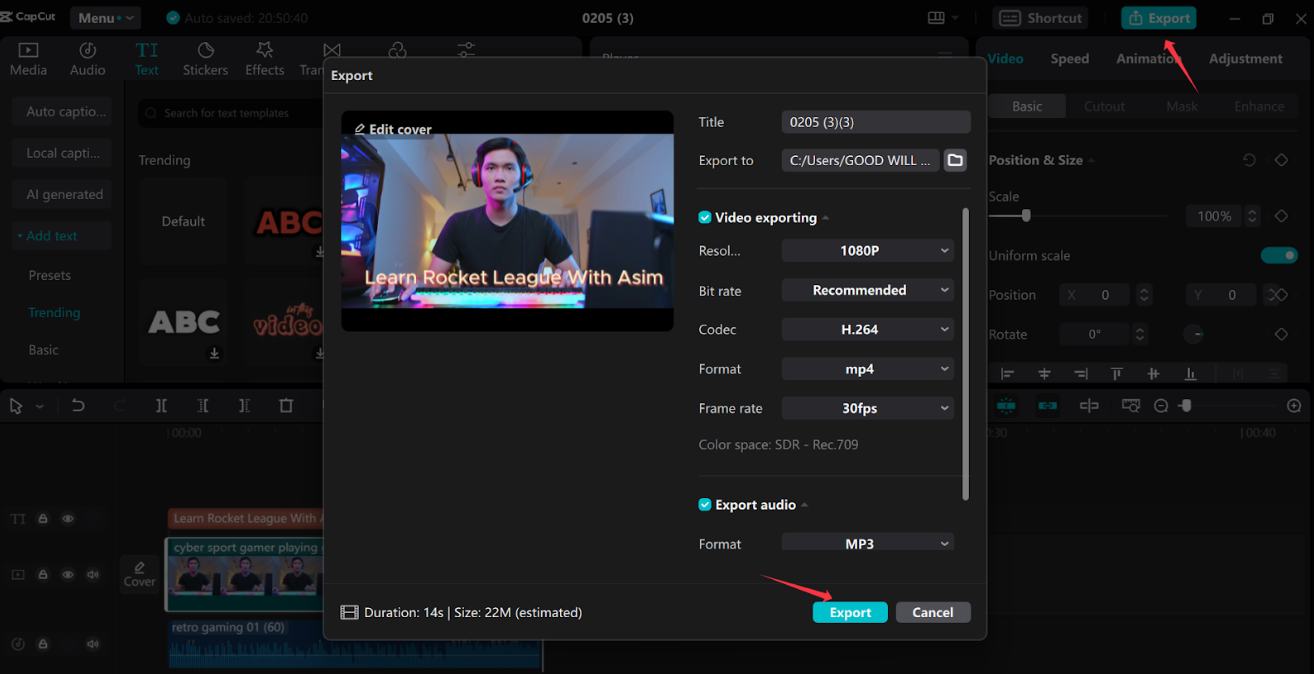Uncheck the Export audio checkbox
The width and height of the screenshot is (1314, 674).
(x=704, y=505)
